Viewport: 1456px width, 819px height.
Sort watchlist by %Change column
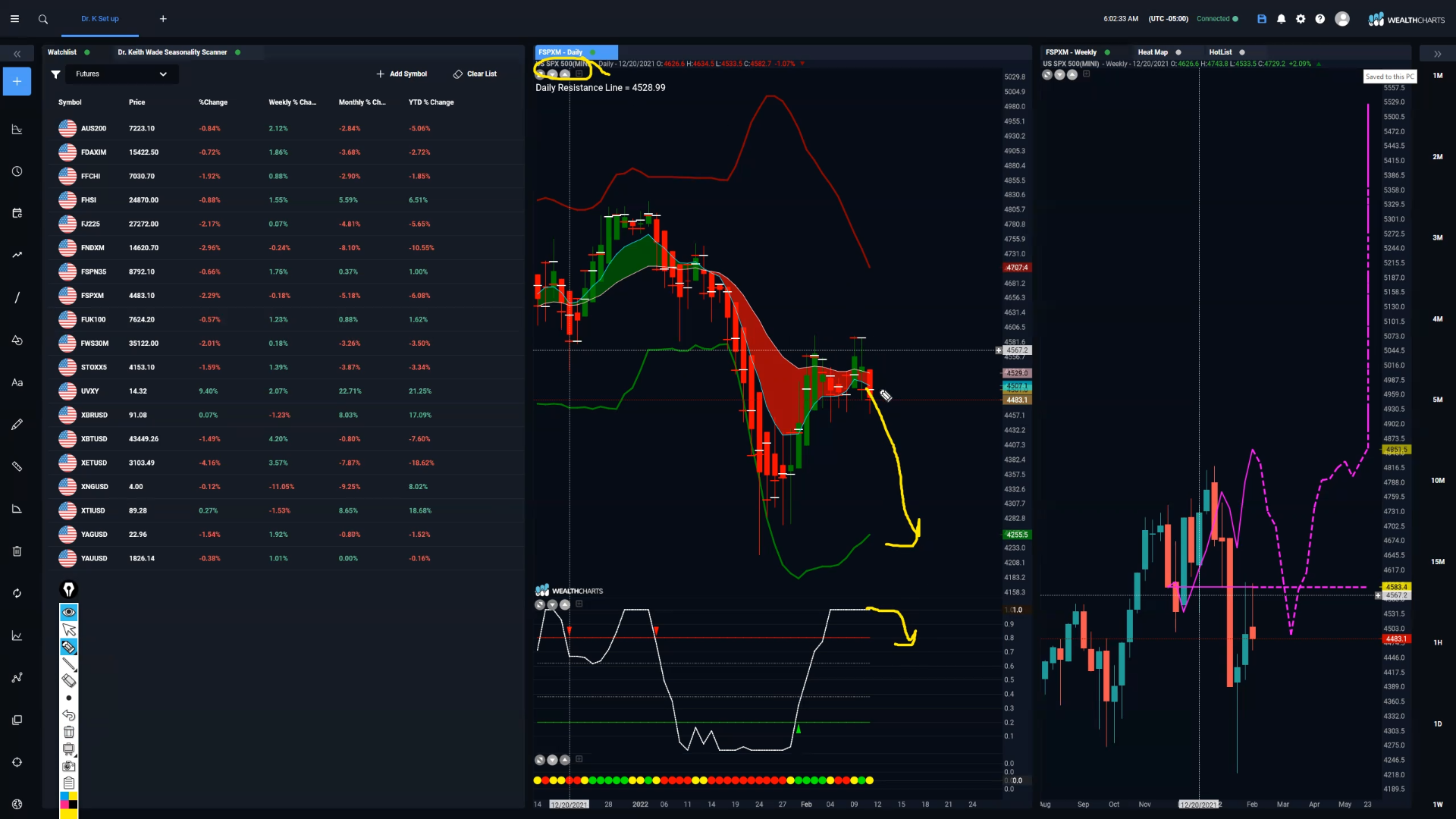(213, 102)
